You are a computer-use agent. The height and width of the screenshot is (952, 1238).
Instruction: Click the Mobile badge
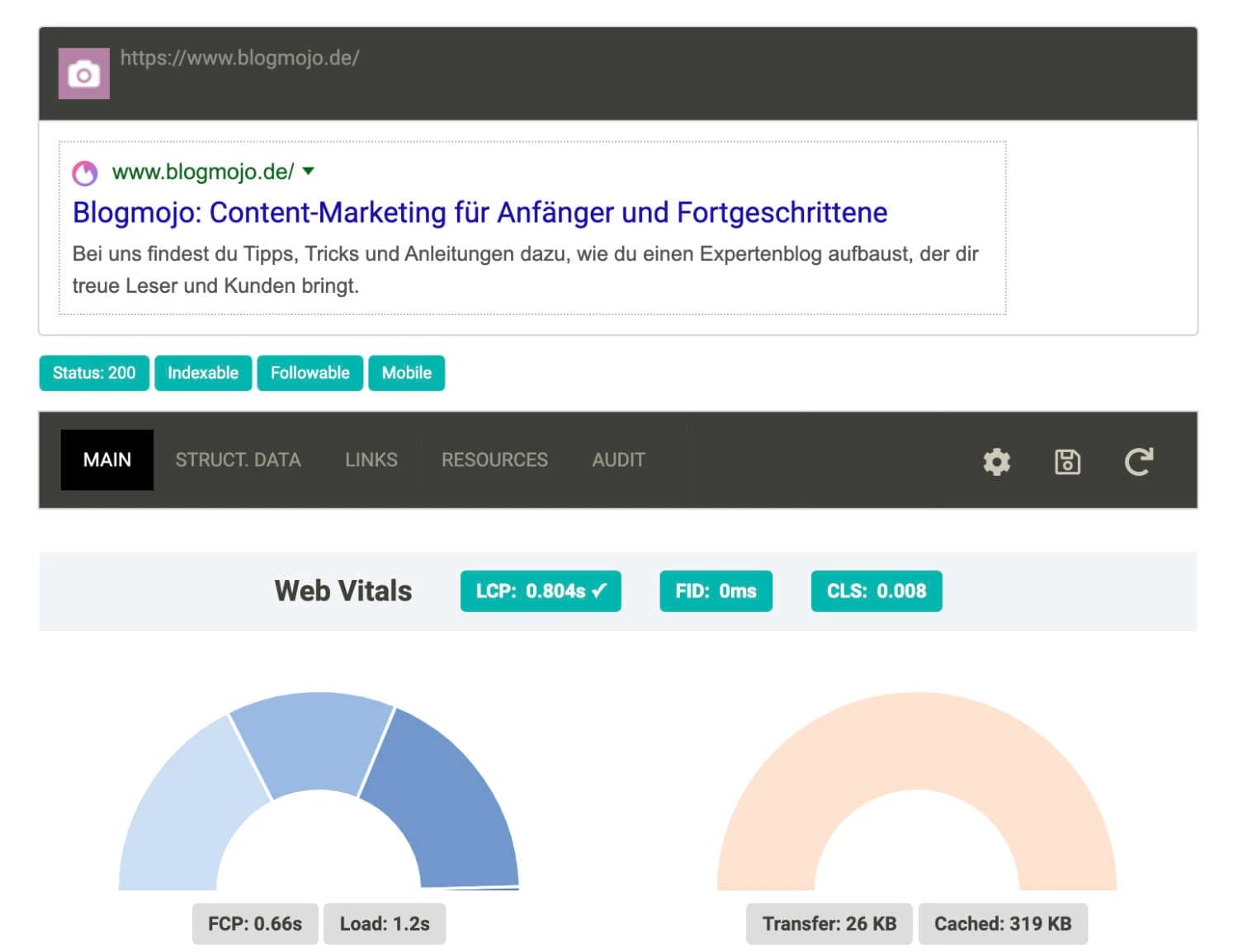click(406, 373)
